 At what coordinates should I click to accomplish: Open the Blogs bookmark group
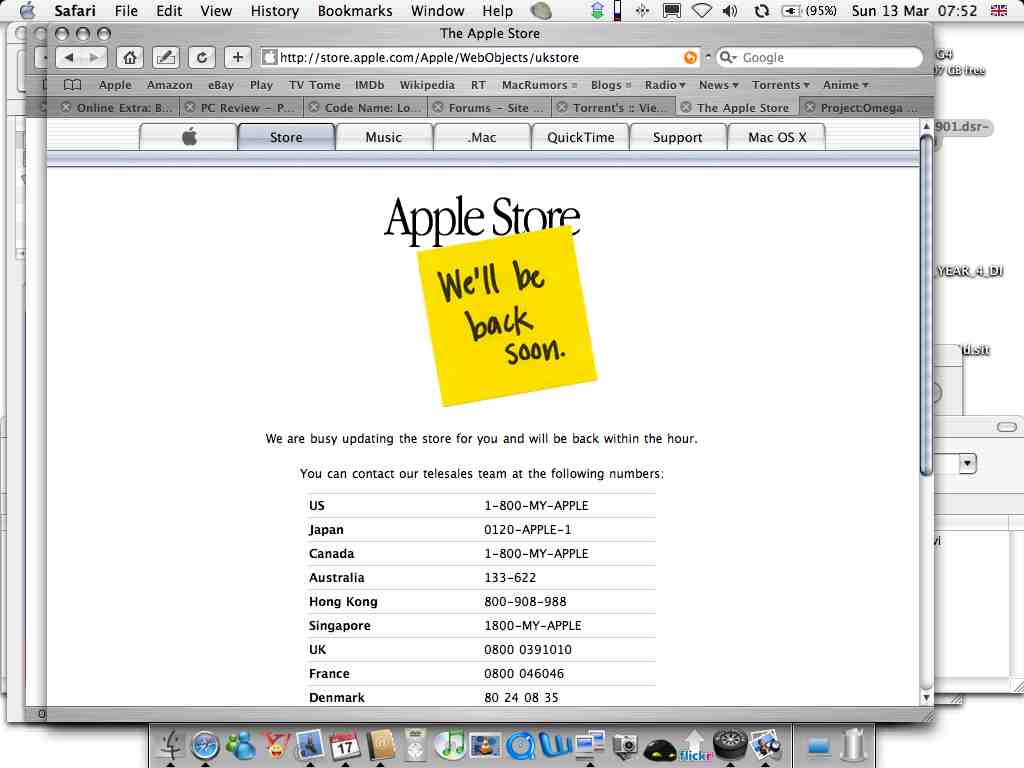click(611, 85)
